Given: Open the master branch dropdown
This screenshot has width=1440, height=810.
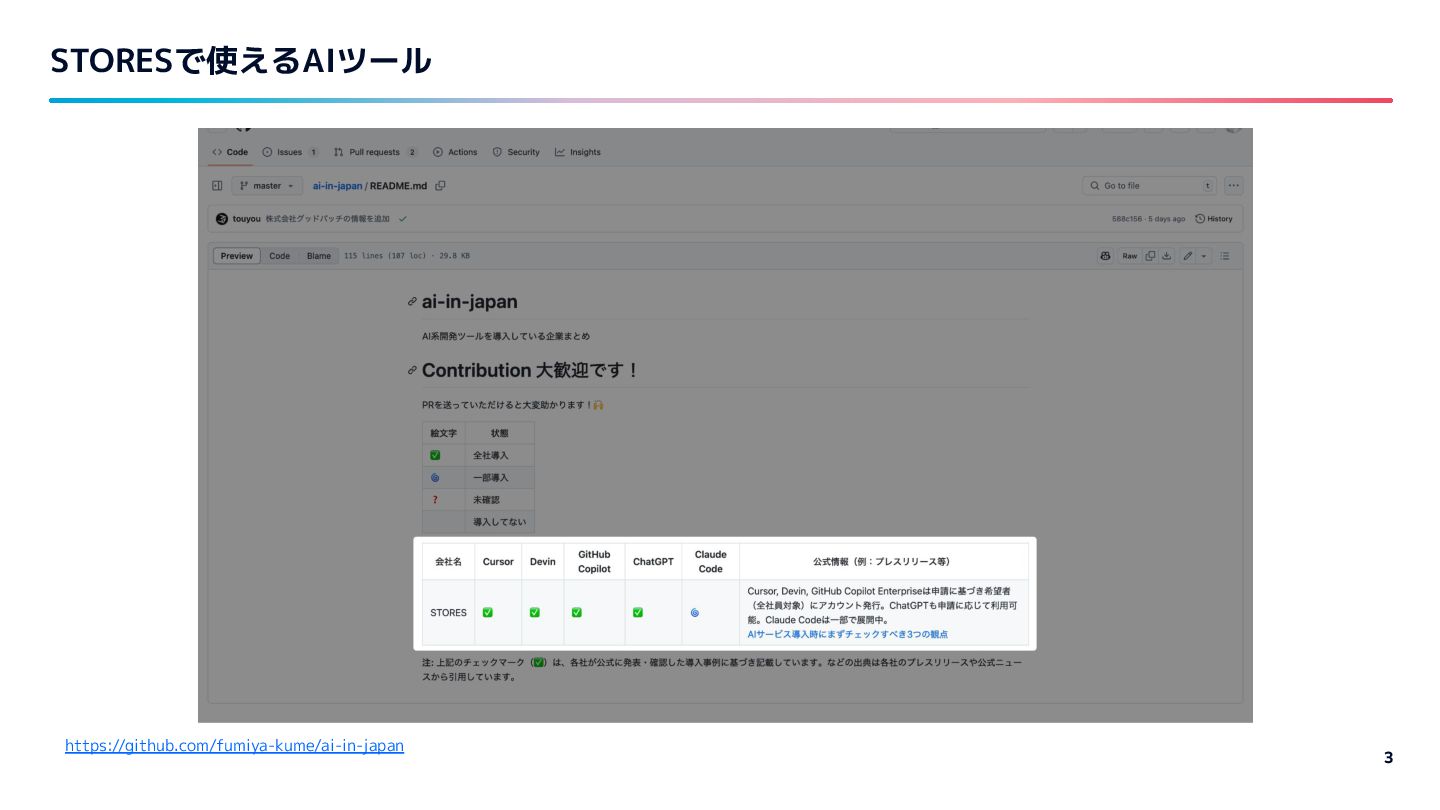Looking at the screenshot, I should click(x=267, y=186).
